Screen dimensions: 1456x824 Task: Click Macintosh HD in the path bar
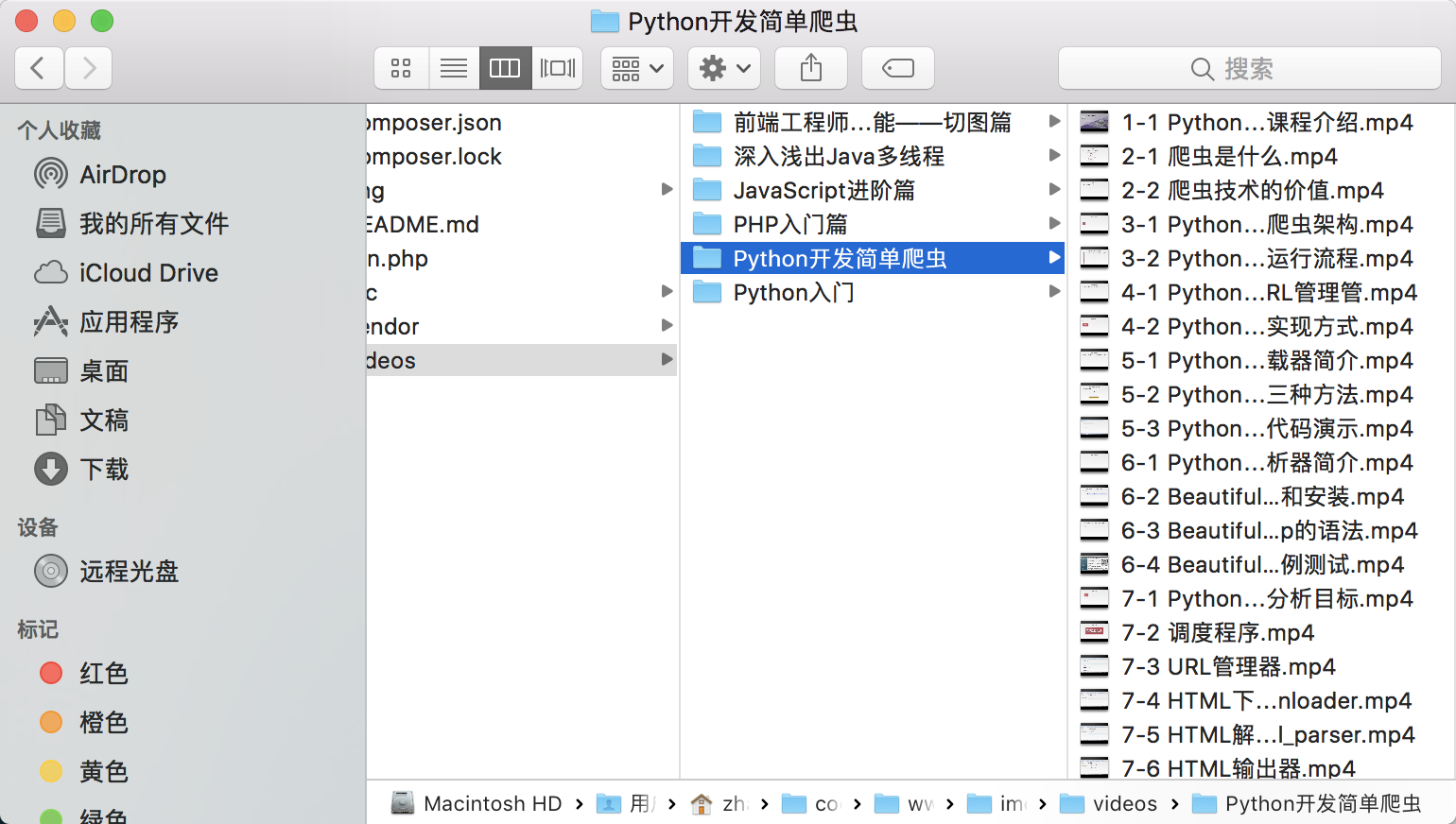477,803
